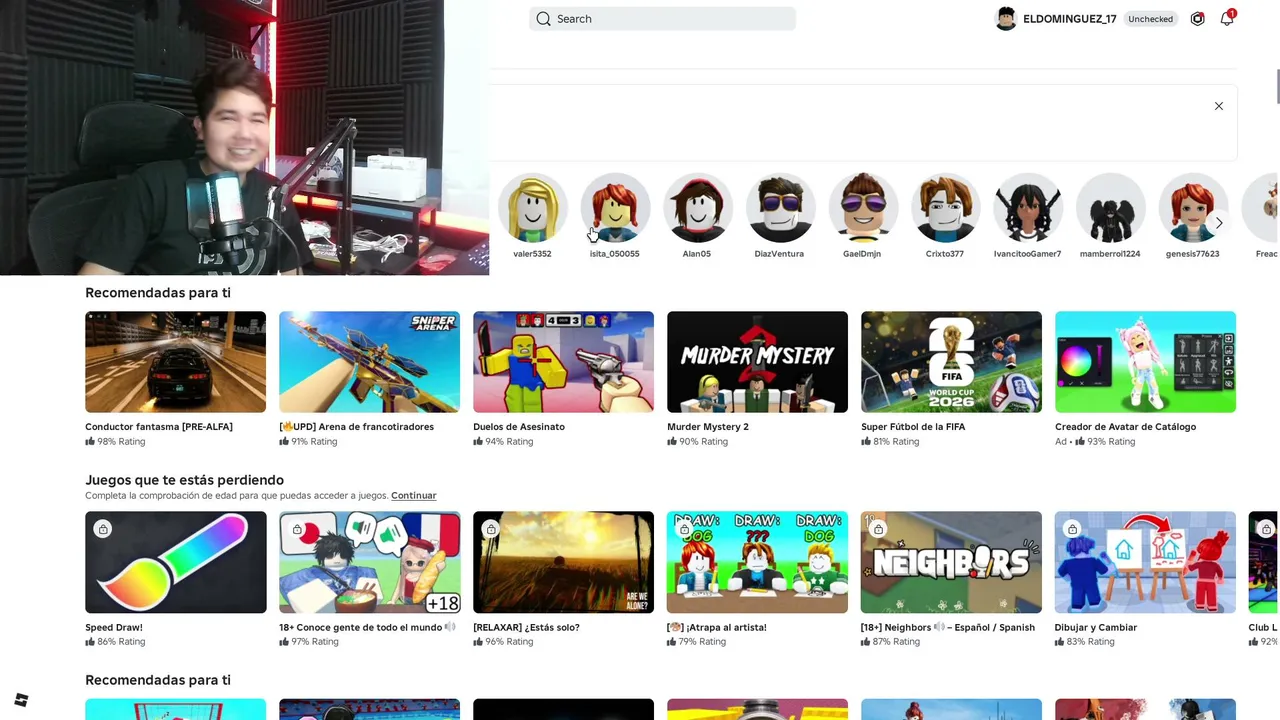Image resolution: width=1280 pixels, height=720 pixels.
Task: Click the magnifier icon in the search bar
Action: [543, 19]
